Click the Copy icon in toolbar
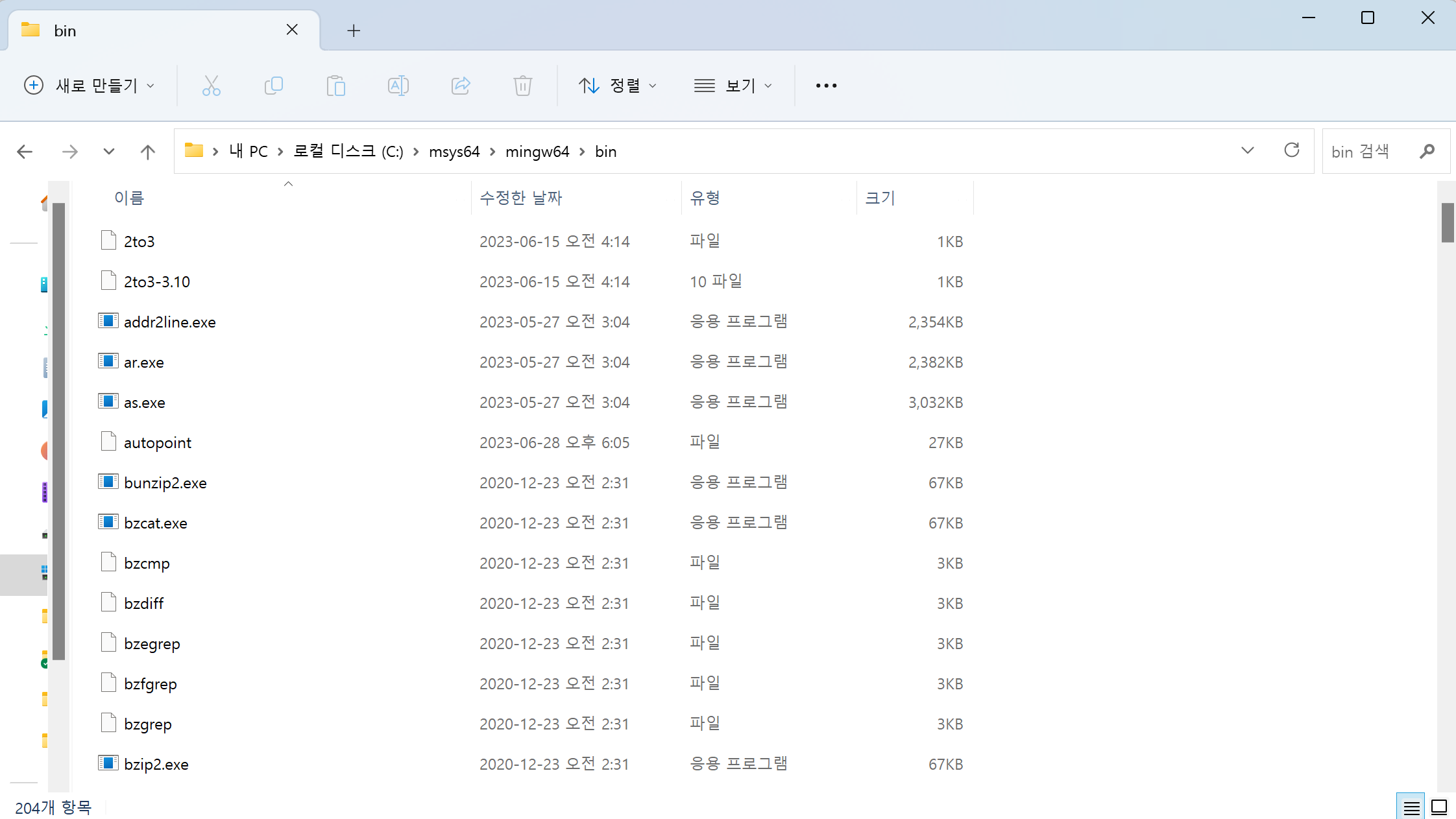Viewport: 1456px width, 819px height. [273, 86]
